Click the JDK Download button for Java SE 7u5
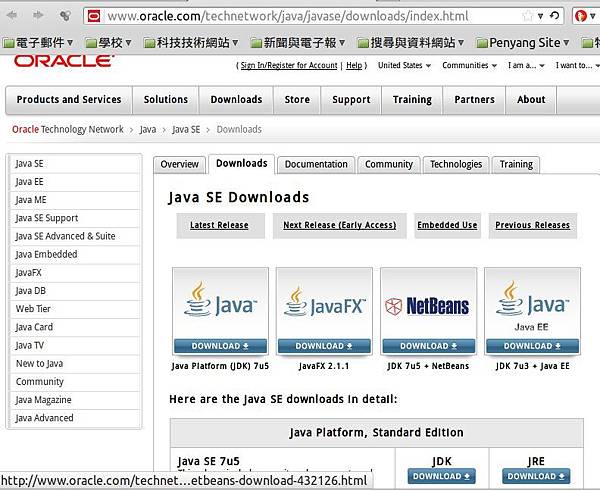 (442, 476)
